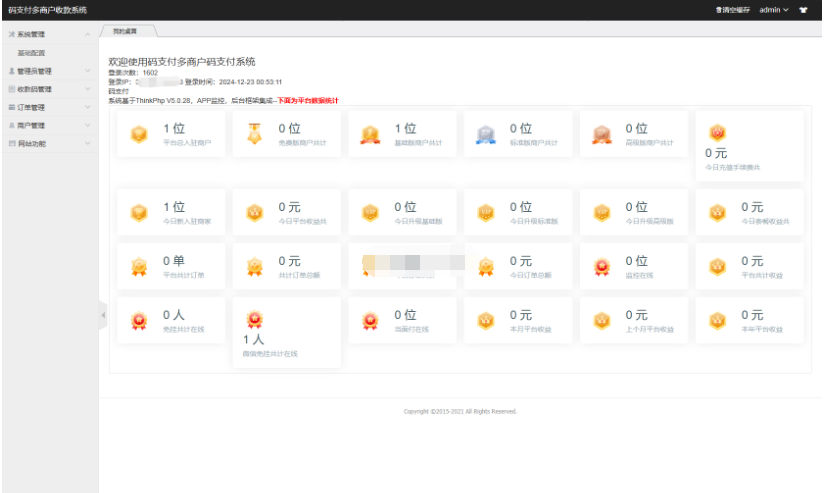
Task: Expand the 管理员管理 sidebar menu
Action: click(49, 71)
